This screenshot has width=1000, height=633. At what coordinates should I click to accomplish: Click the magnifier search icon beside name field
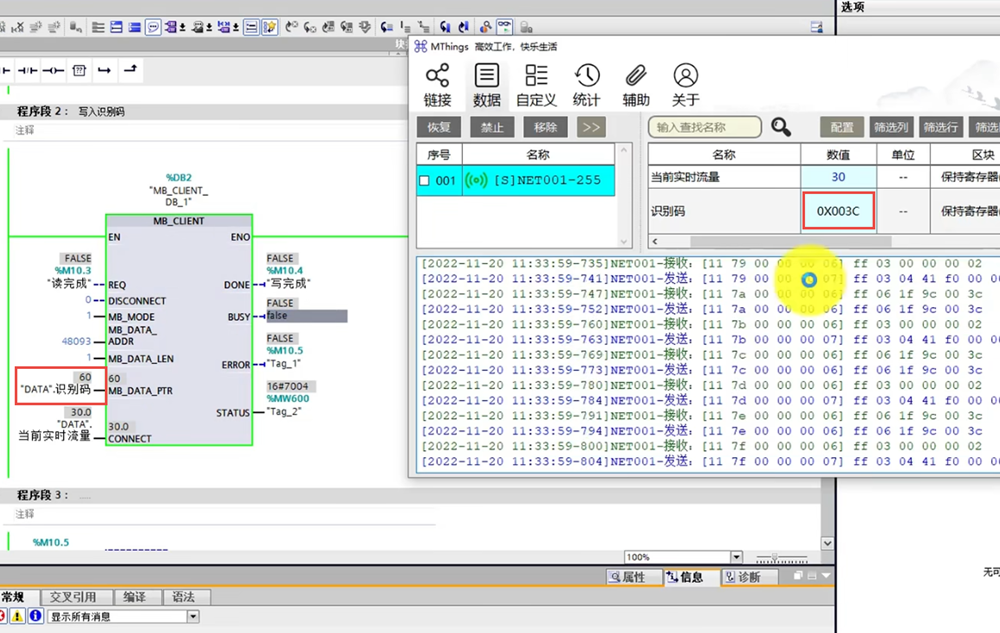(781, 127)
